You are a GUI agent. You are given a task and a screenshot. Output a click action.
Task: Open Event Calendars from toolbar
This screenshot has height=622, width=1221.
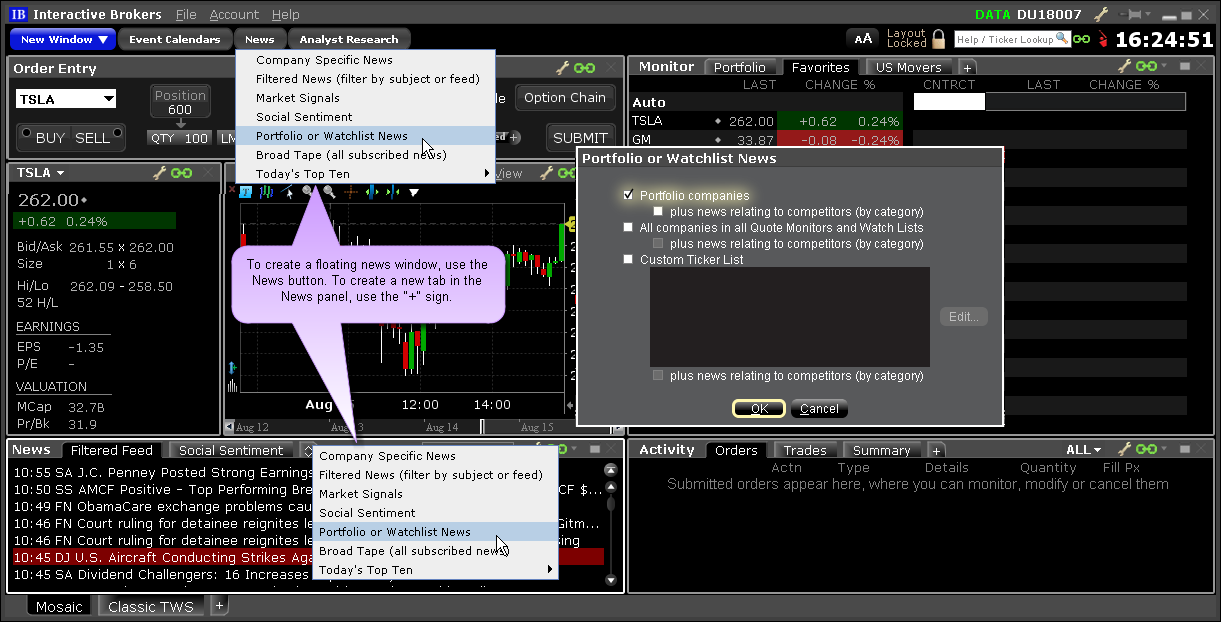coord(175,40)
